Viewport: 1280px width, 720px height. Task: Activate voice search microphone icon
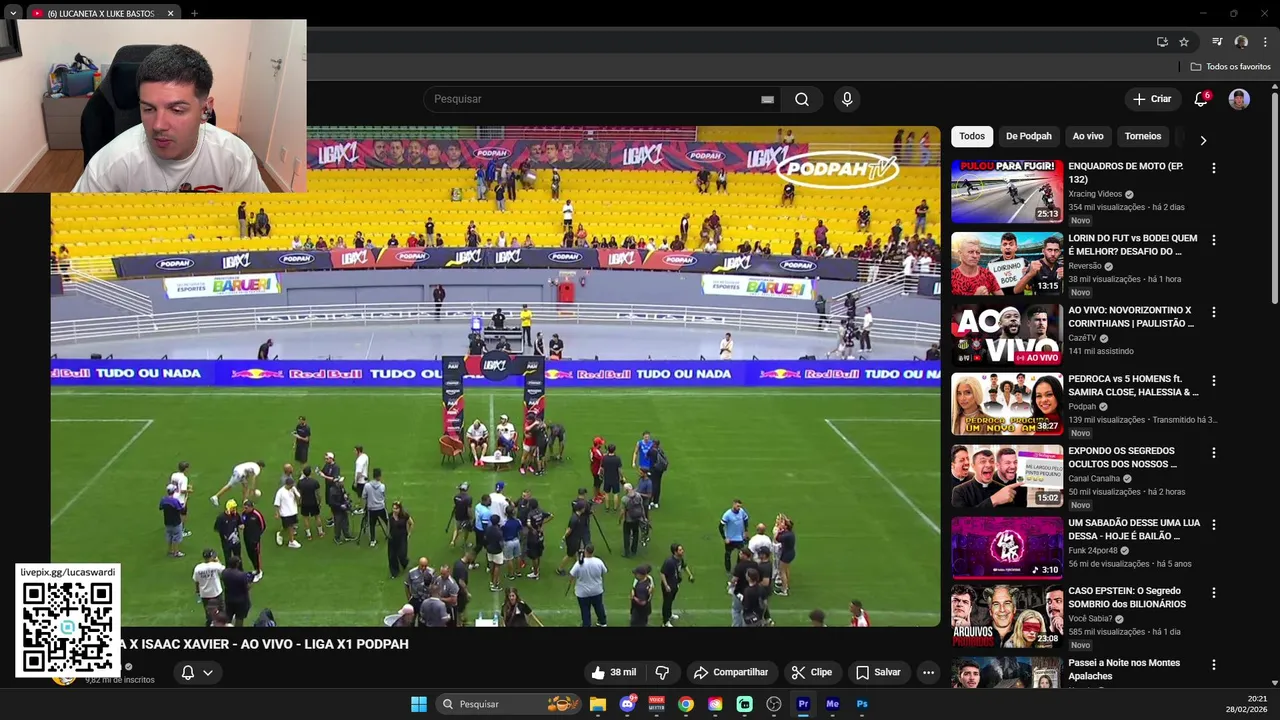point(847,99)
